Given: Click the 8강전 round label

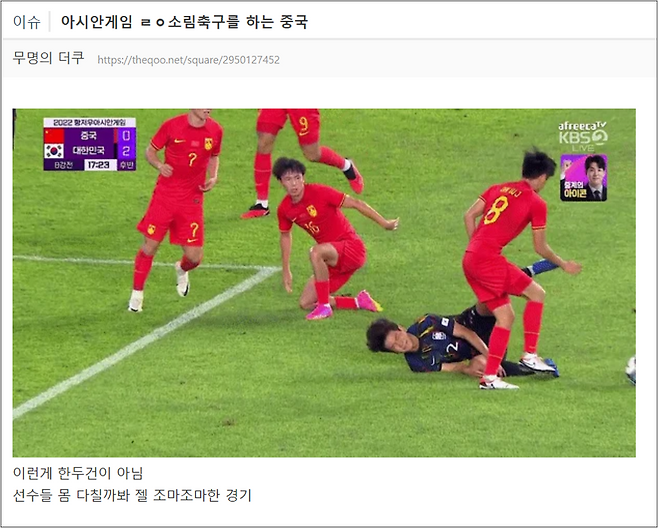Looking at the screenshot, I should (64, 165).
